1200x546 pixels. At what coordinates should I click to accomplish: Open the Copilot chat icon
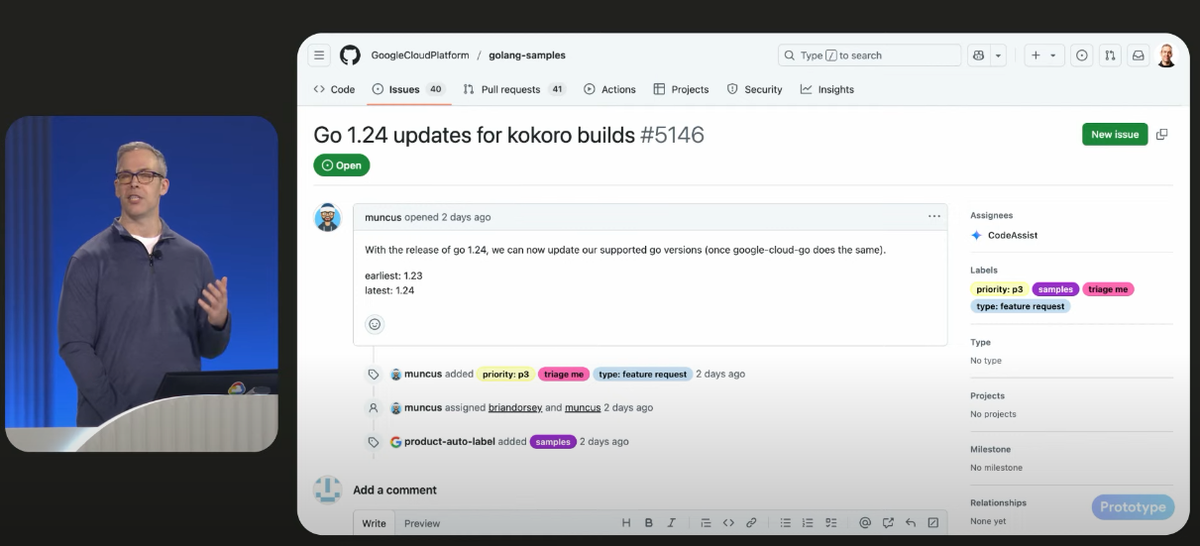(x=978, y=56)
